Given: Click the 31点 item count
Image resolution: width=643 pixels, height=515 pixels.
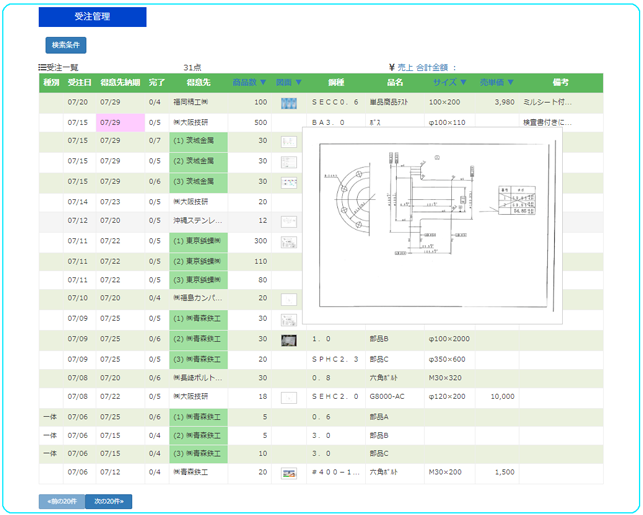Looking at the screenshot, I should [x=192, y=68].
